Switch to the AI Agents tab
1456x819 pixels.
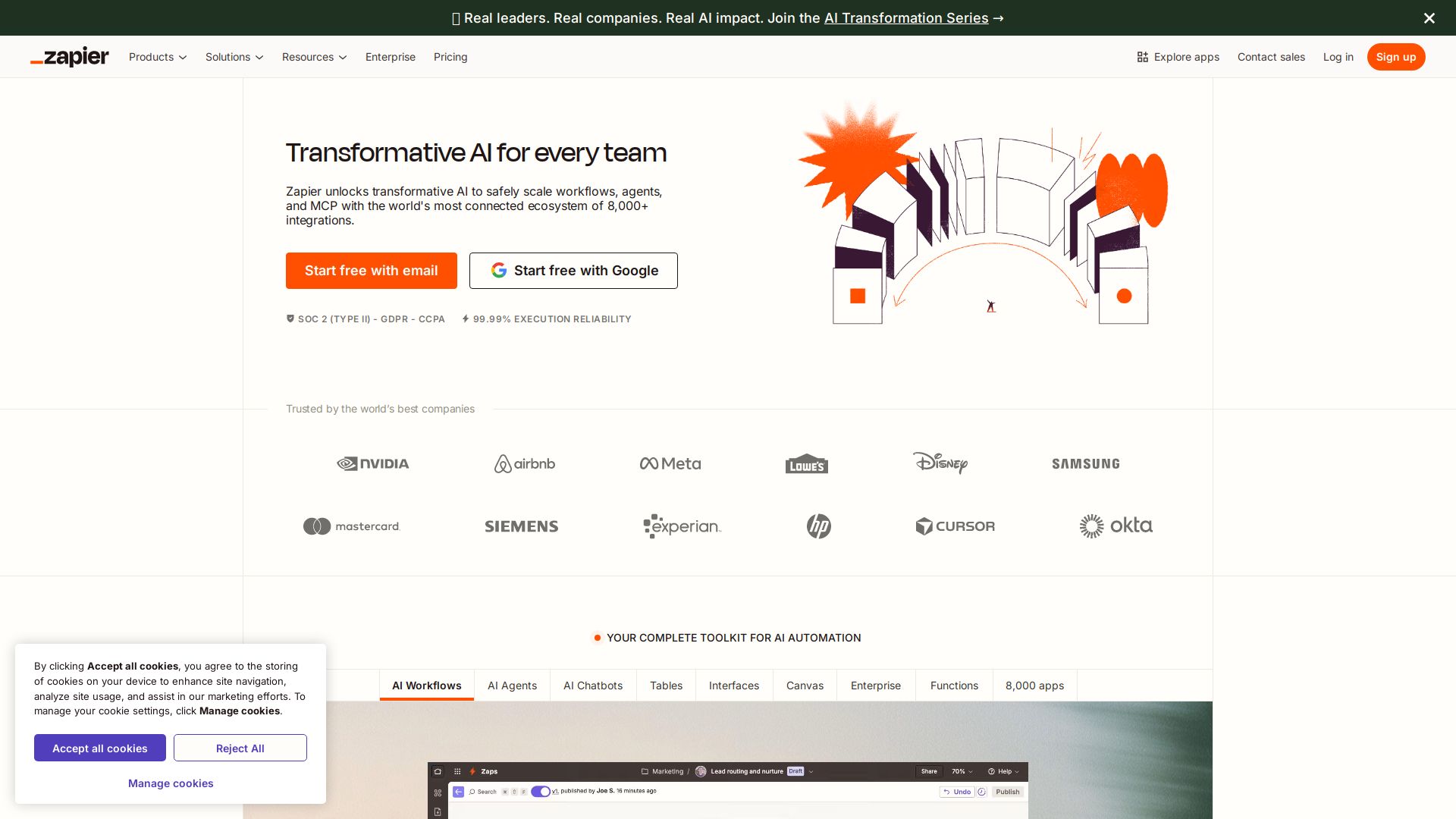click(x=512, y=686)
